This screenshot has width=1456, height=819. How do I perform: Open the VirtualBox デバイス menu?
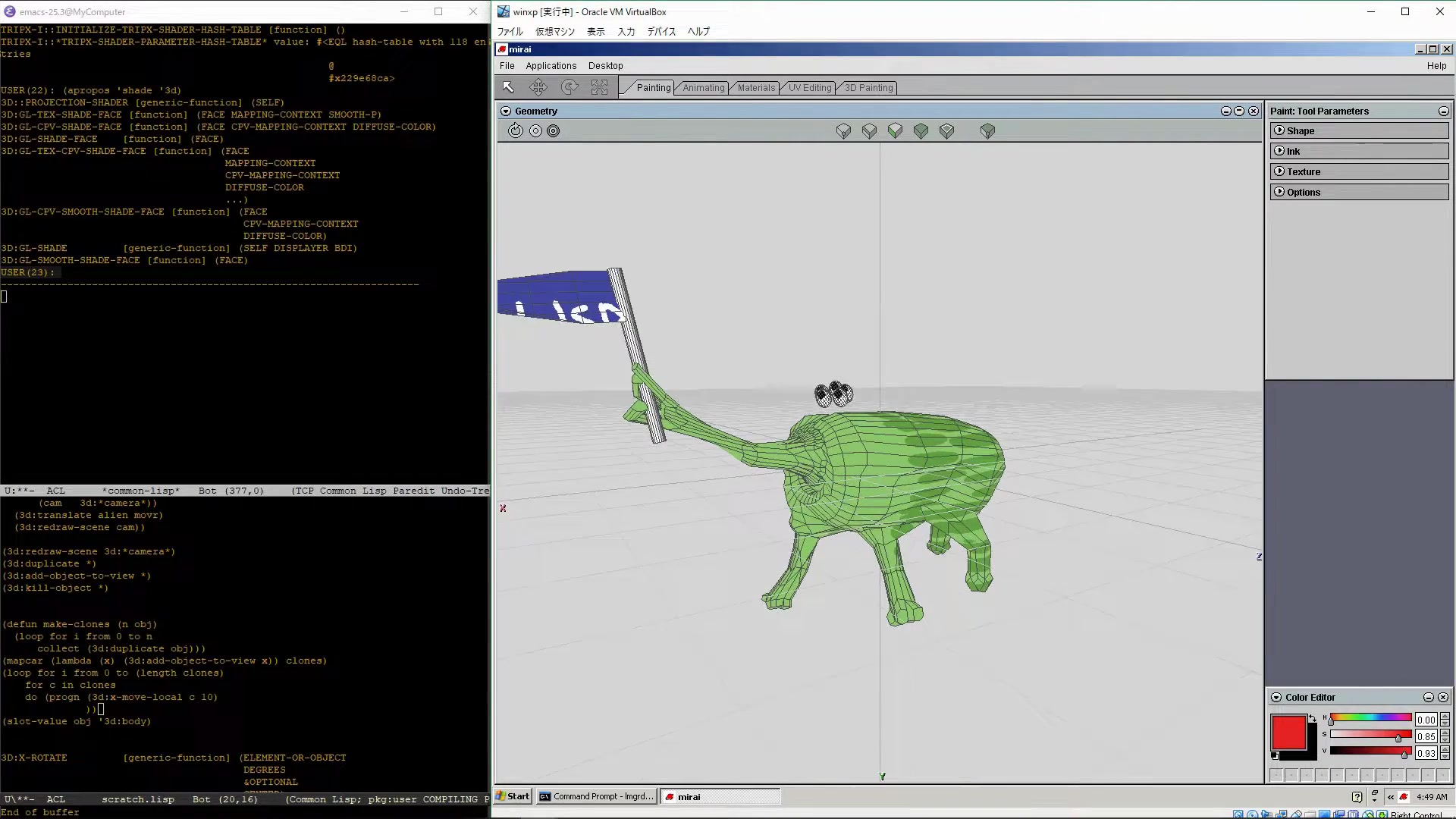[661, 32]
